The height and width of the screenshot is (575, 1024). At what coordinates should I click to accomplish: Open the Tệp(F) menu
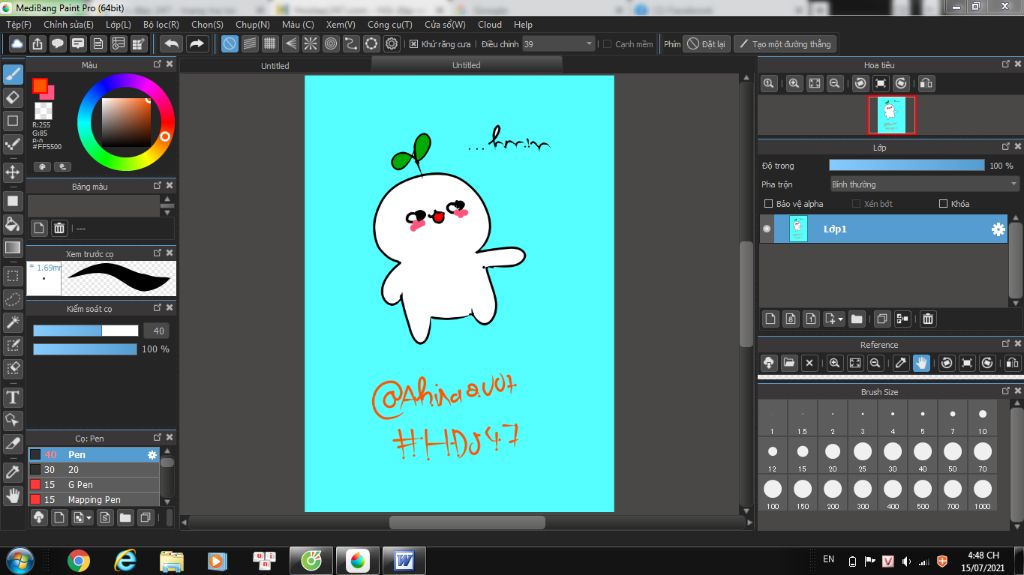pyautogui.click(x=19, y=25)
